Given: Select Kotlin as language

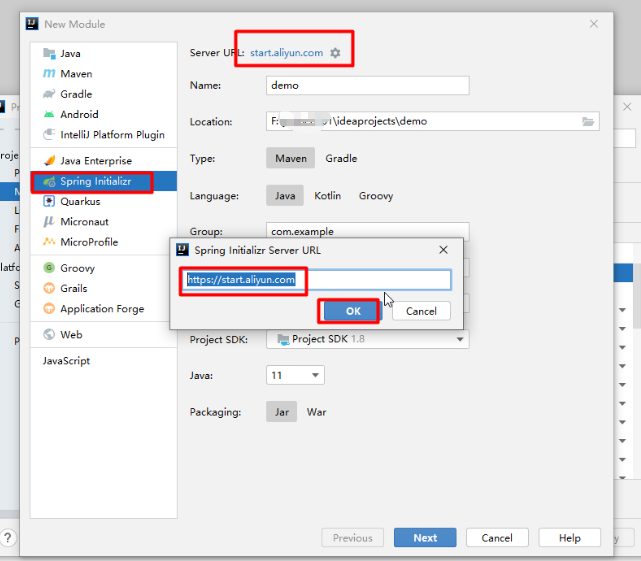Looking at the screenshot, I should coord(327,195).
